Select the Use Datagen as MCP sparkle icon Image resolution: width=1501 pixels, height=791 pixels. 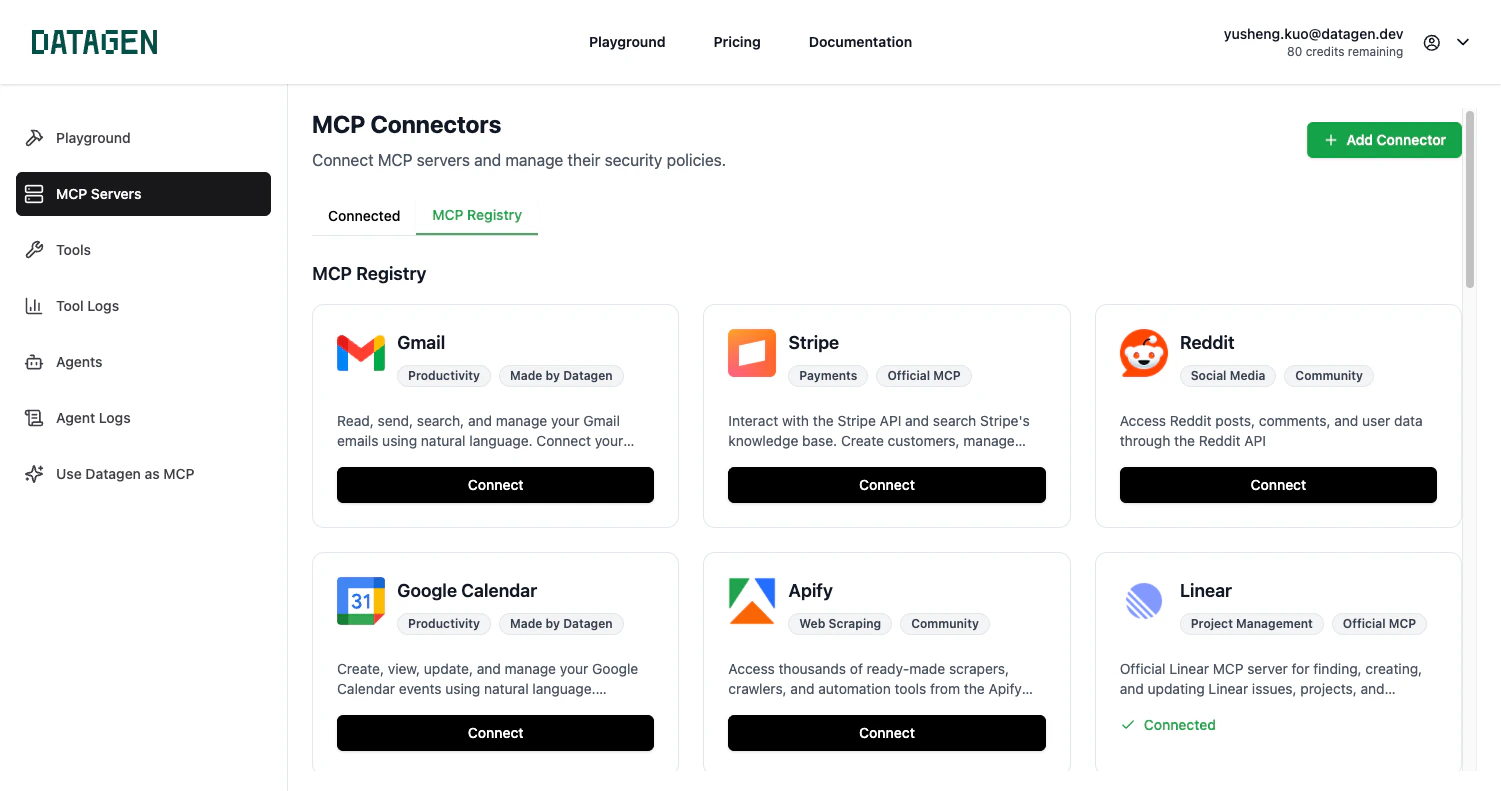click(x=34, y=473)
